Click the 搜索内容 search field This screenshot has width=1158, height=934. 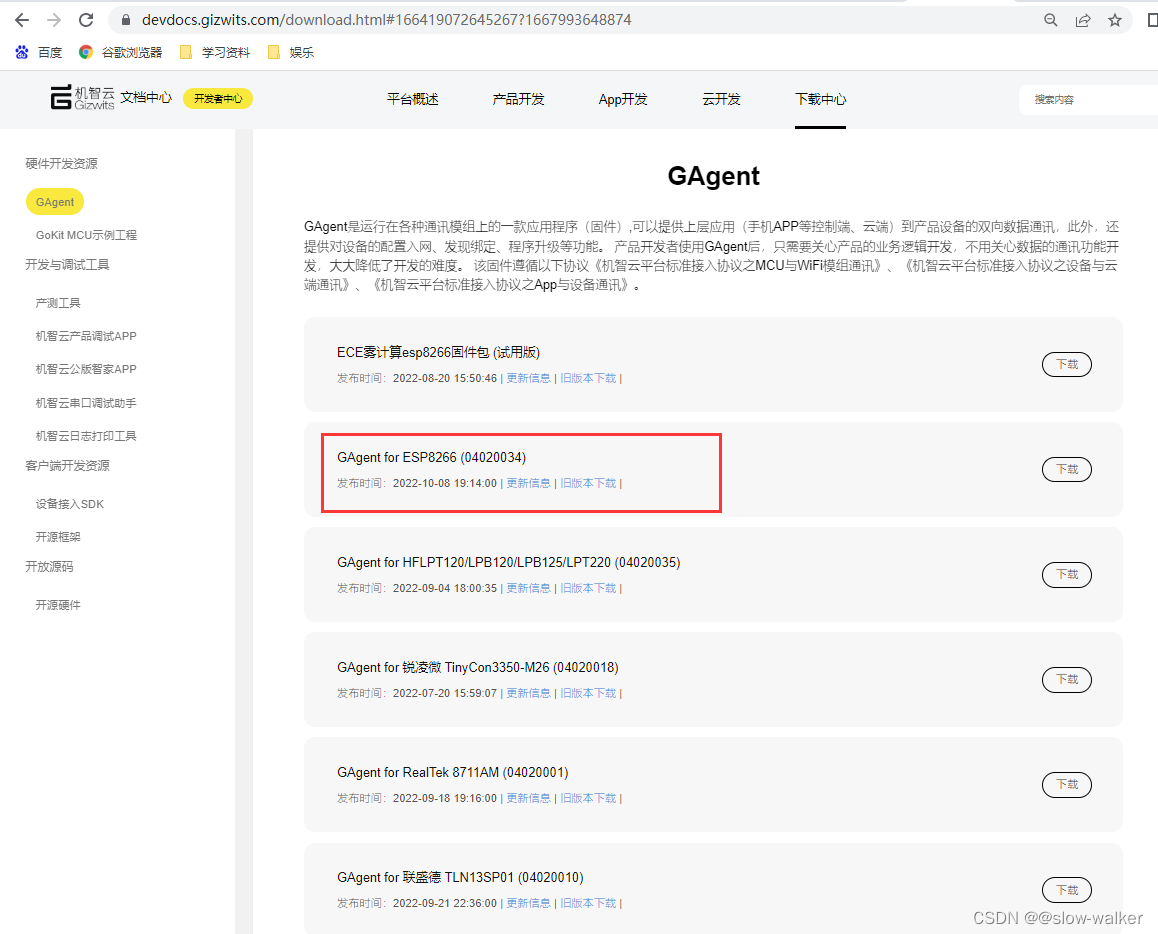[1089, 100]
